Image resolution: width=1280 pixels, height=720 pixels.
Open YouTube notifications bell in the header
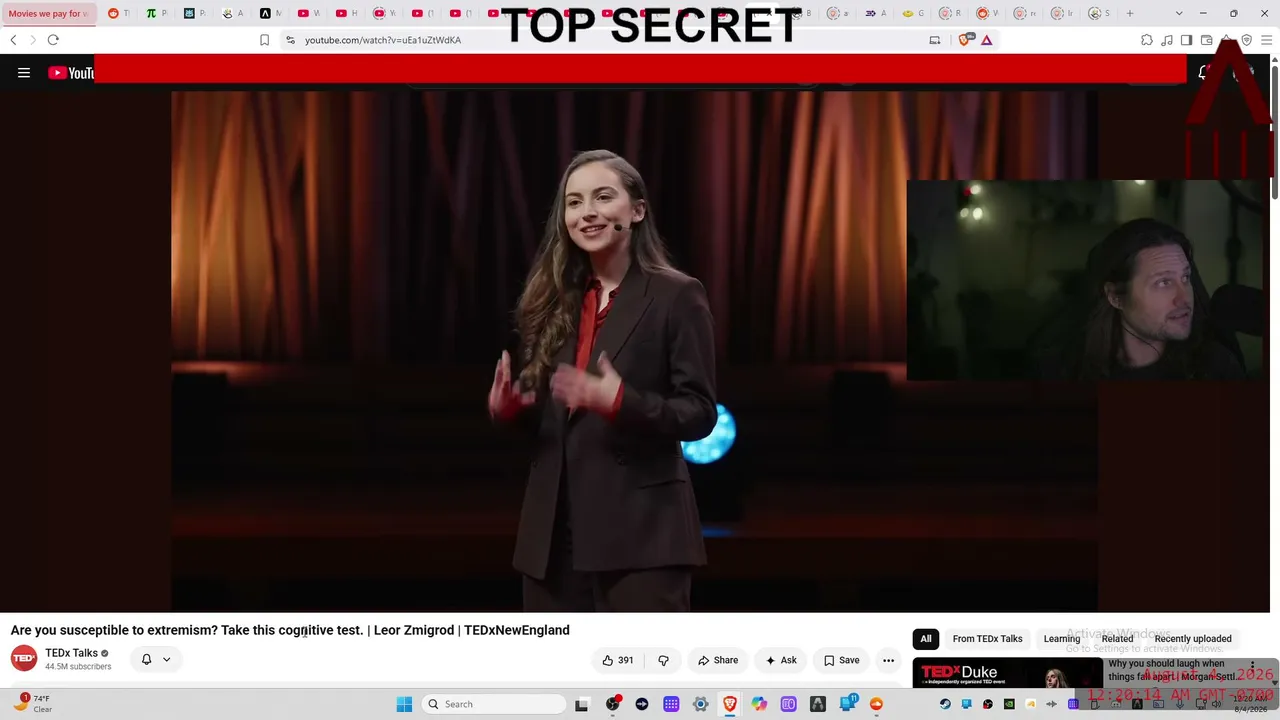(1205, 72)
